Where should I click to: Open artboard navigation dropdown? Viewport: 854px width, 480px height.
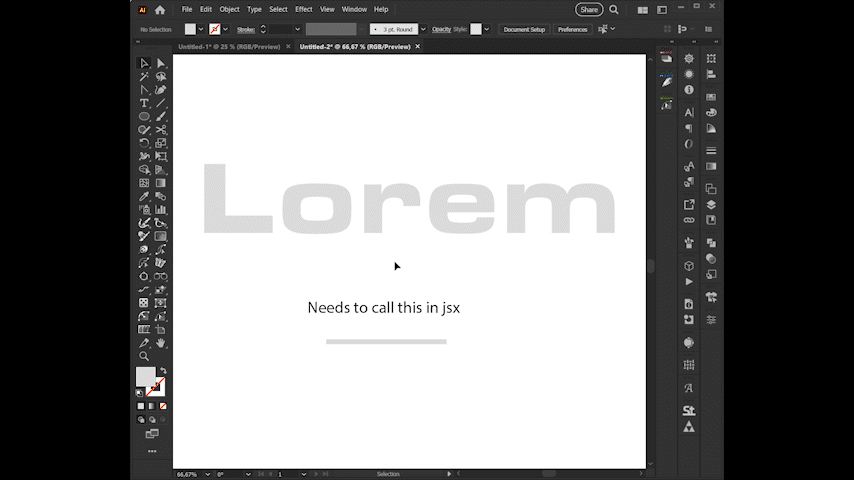pyautogui.click(x=303, y=474)
